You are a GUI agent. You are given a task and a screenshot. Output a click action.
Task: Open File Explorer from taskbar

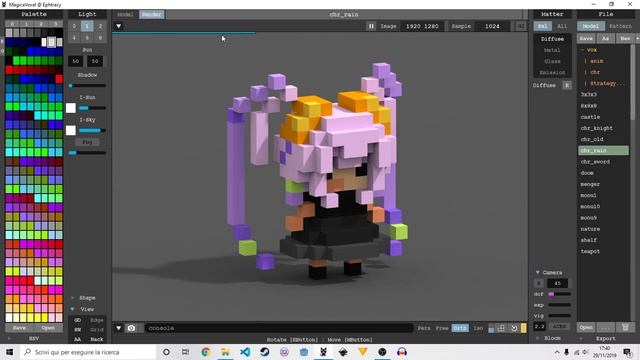pyautogui.click(x=225, y=352)
